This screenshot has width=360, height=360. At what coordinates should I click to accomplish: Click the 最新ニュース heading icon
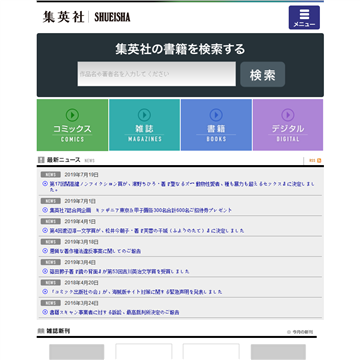[41, 160]
